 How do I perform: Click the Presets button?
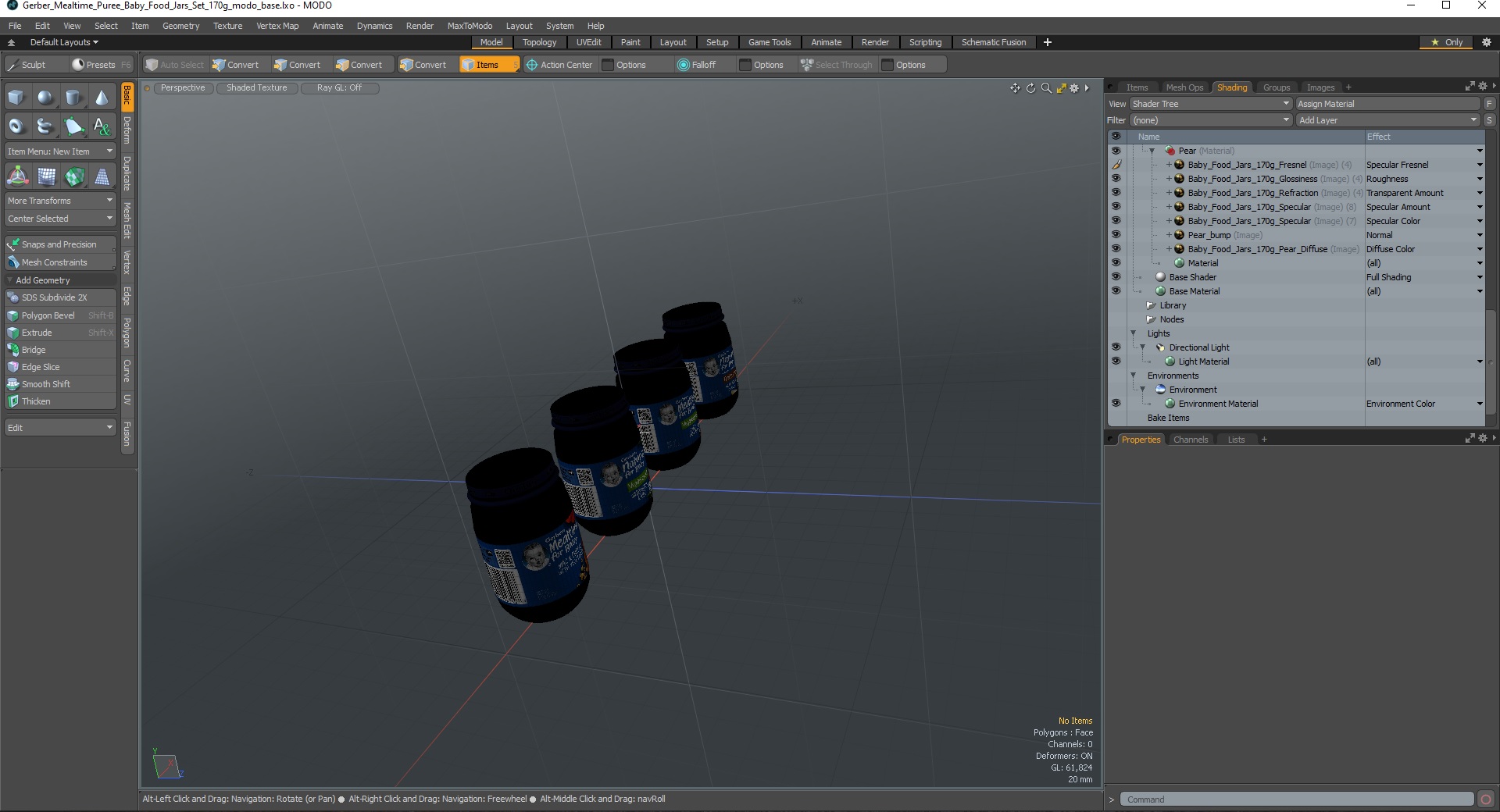[100, 65]
